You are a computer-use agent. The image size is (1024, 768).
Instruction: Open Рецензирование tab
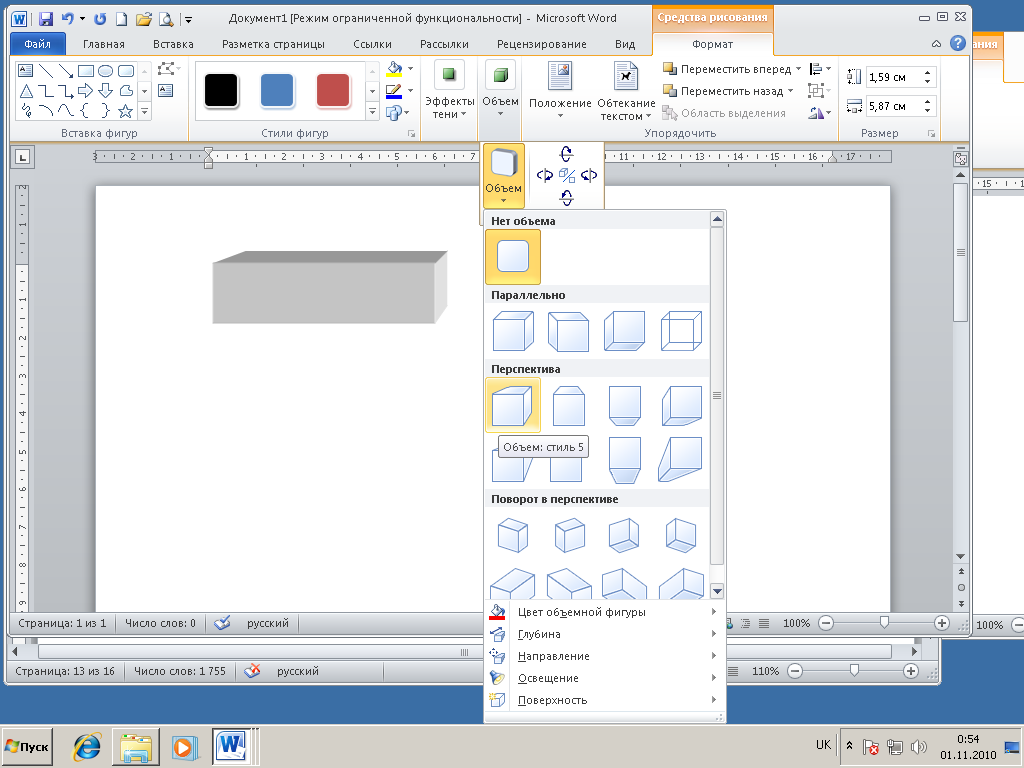point(541,44)
